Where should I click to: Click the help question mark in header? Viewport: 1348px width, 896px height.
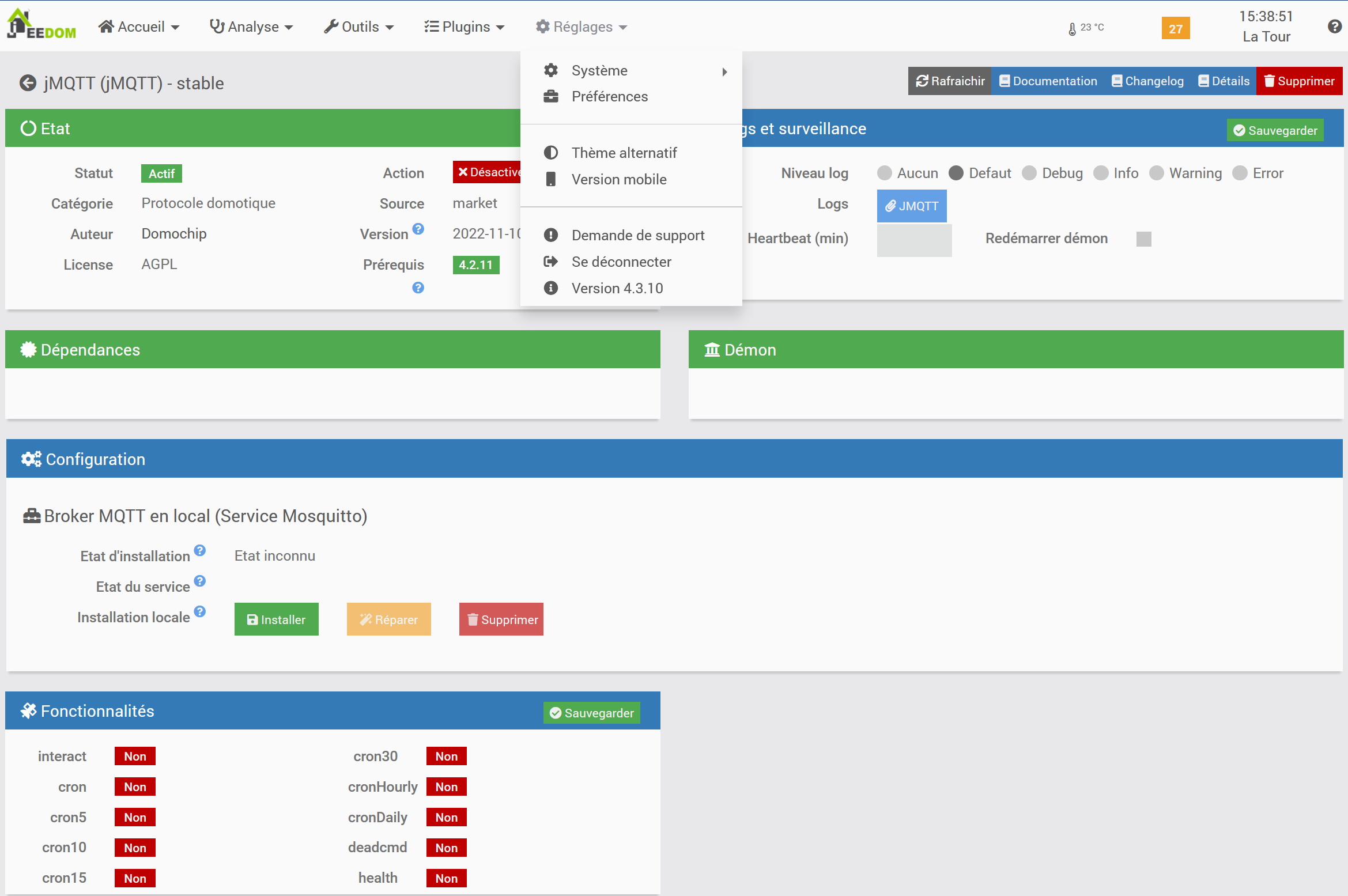click(1334, 27)
